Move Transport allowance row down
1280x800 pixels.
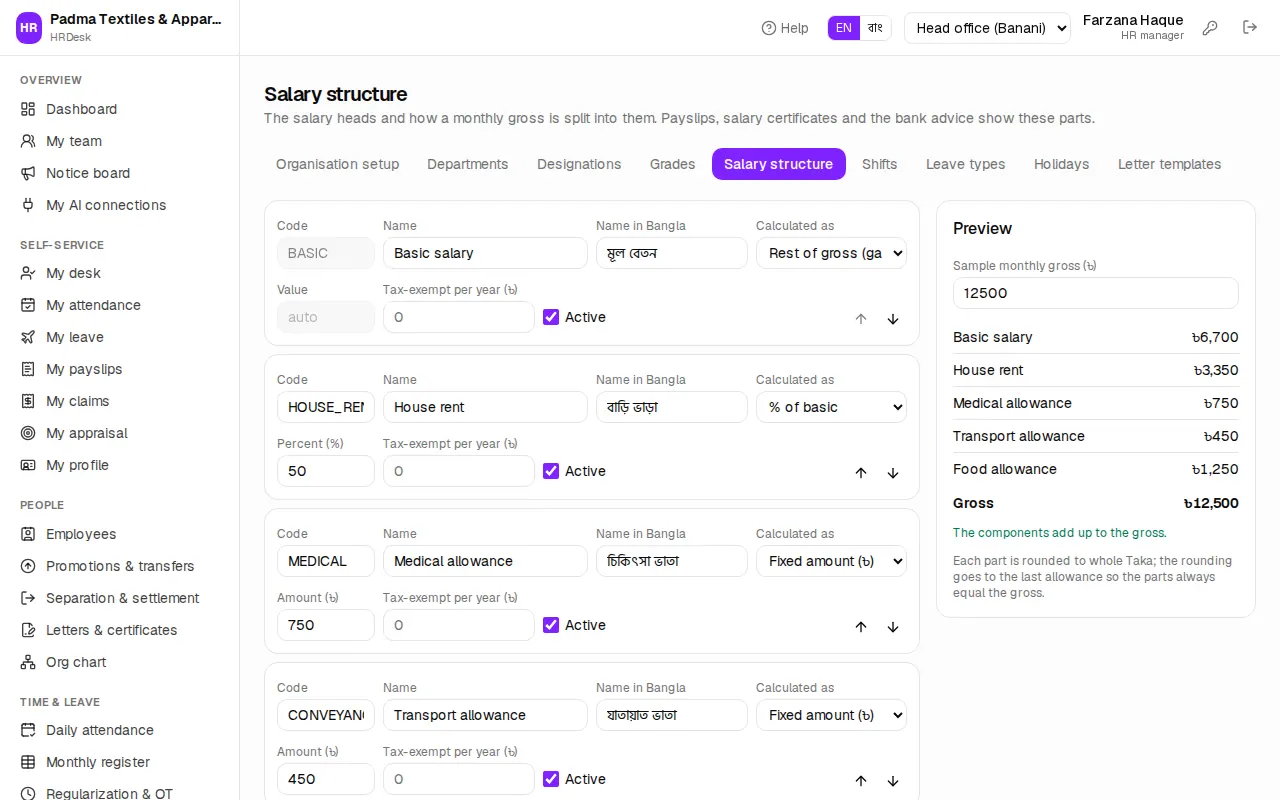tap(893, 781)
